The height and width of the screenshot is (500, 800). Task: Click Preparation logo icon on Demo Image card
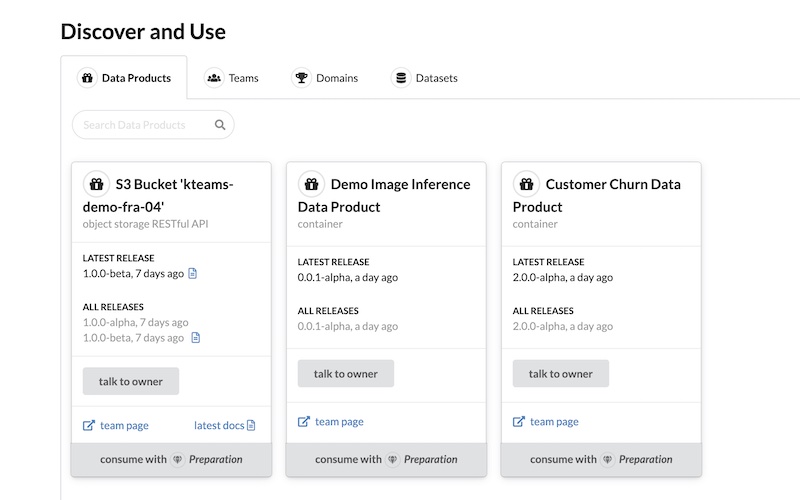[x=392, y=460]
